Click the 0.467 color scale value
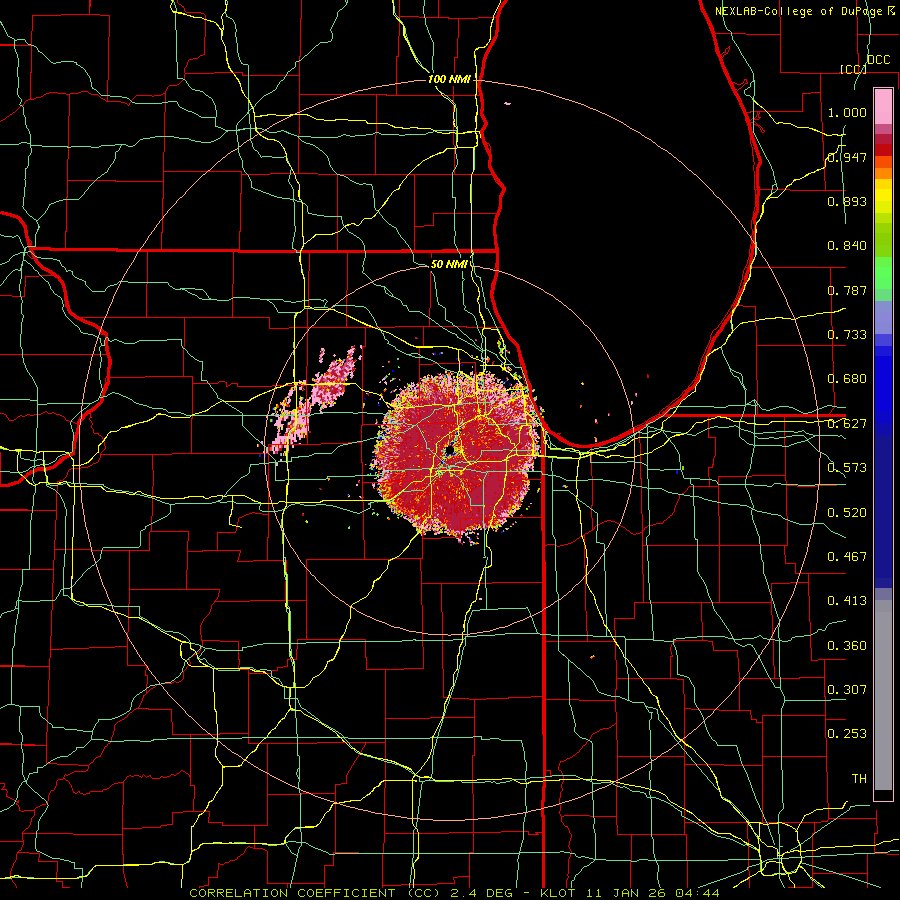 coord(847,557)
